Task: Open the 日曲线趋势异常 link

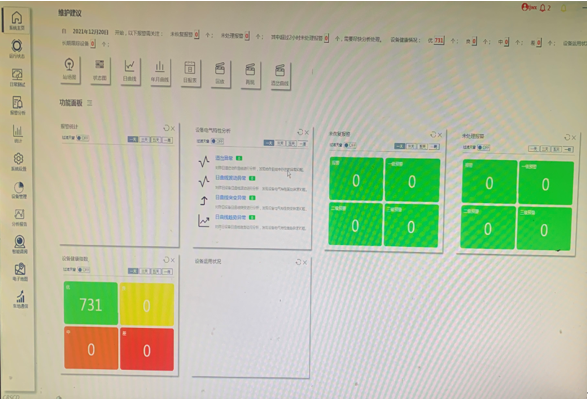Action: [x=231, y=217]
